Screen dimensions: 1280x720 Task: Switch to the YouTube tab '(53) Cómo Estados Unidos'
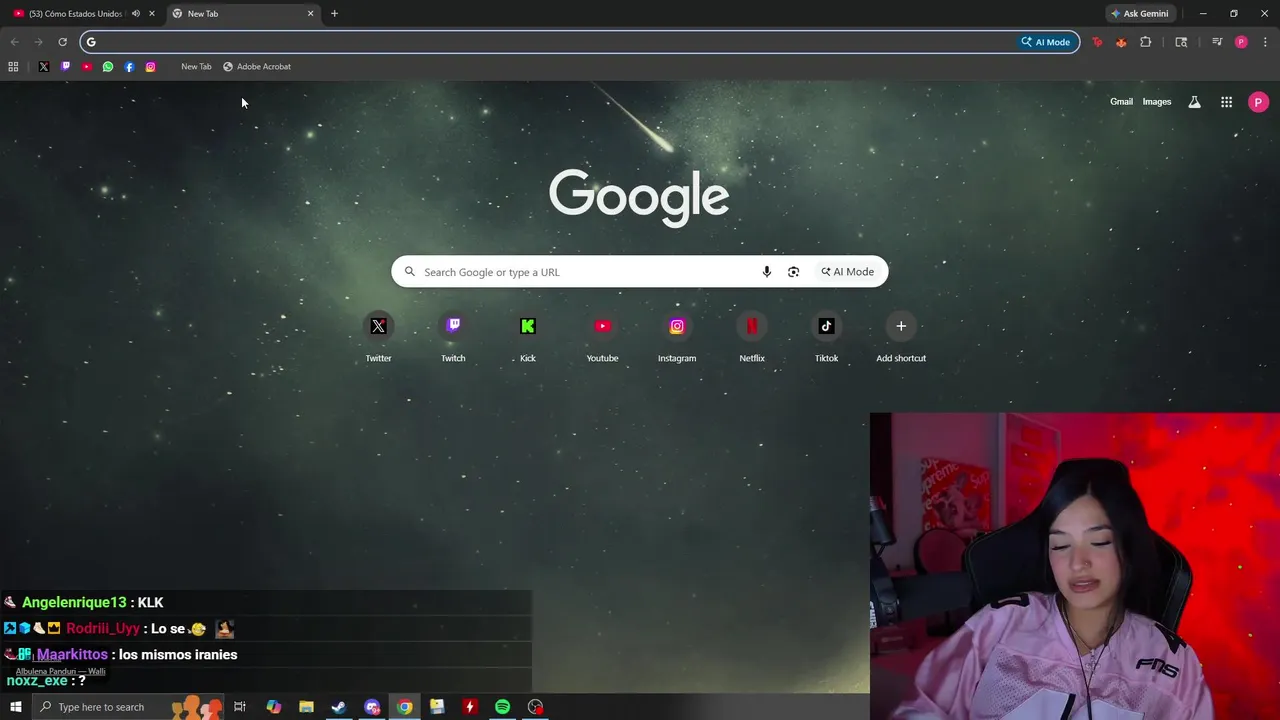pos(76,14)
